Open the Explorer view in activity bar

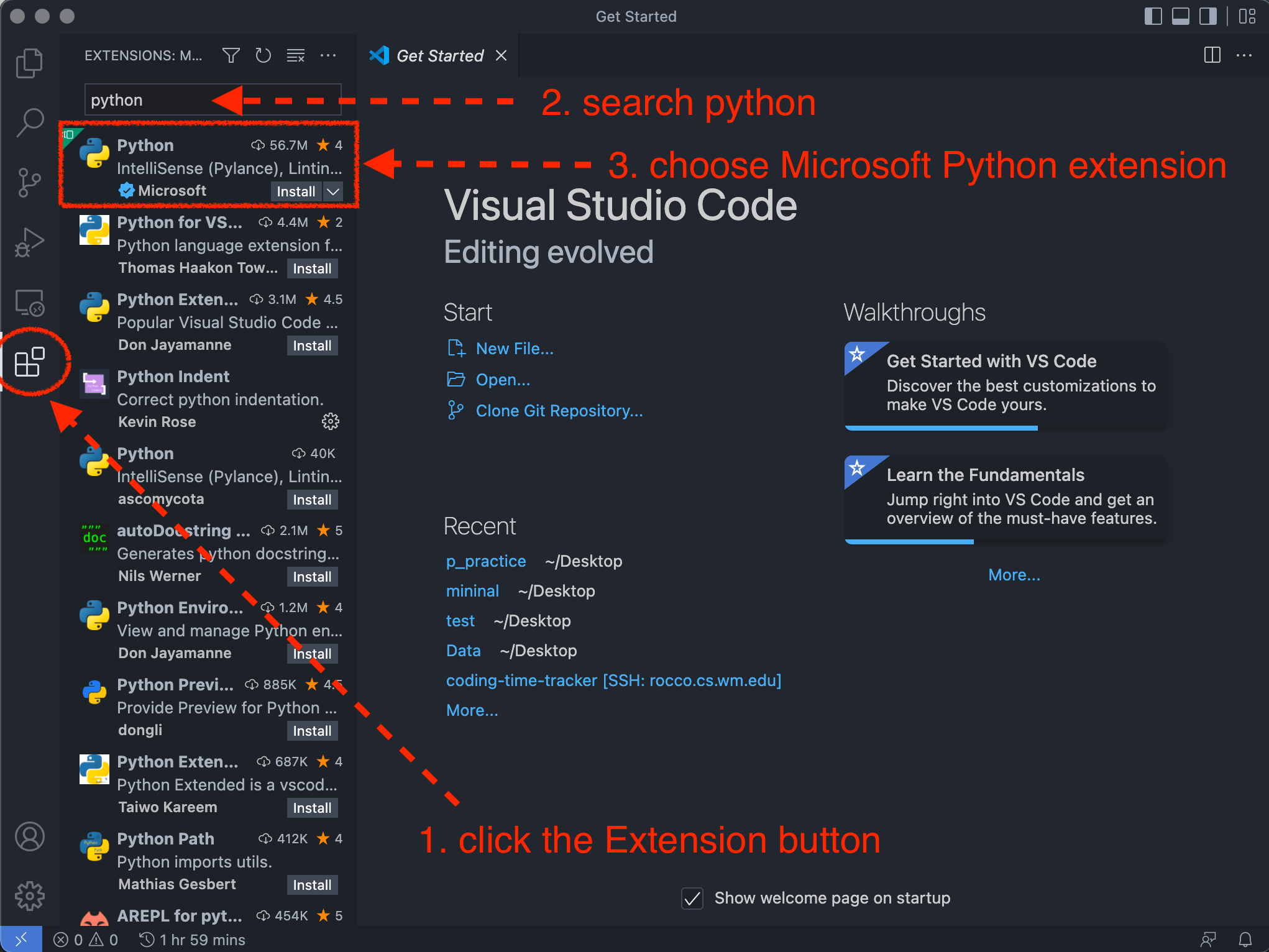[x=29, y=63]
